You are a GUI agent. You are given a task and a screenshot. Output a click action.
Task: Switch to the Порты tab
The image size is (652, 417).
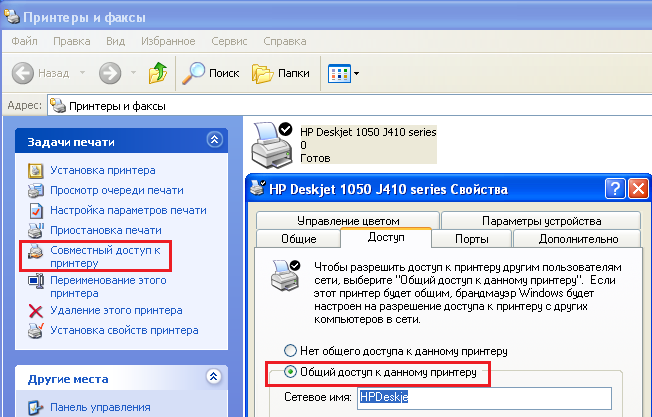click(x=472, y=239)
